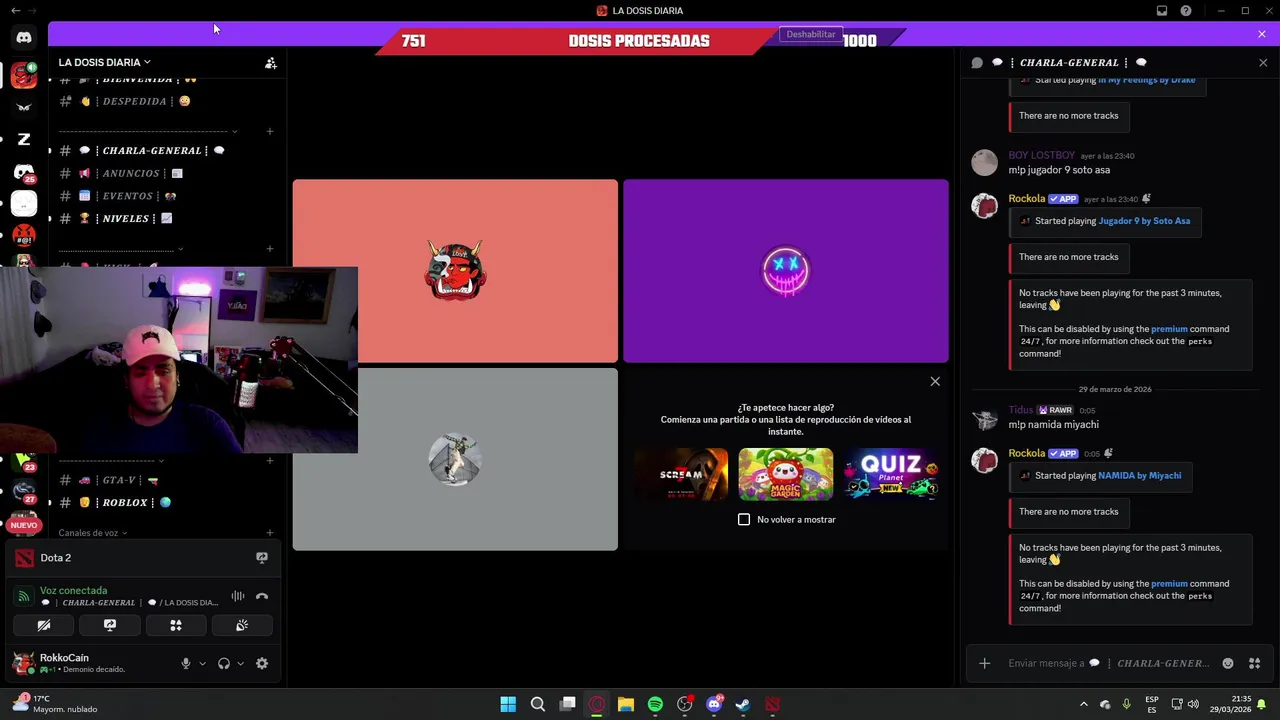Open attachment plus in message bar
The width and height of the screenshot is (1280, 720).
click(984, 663)
